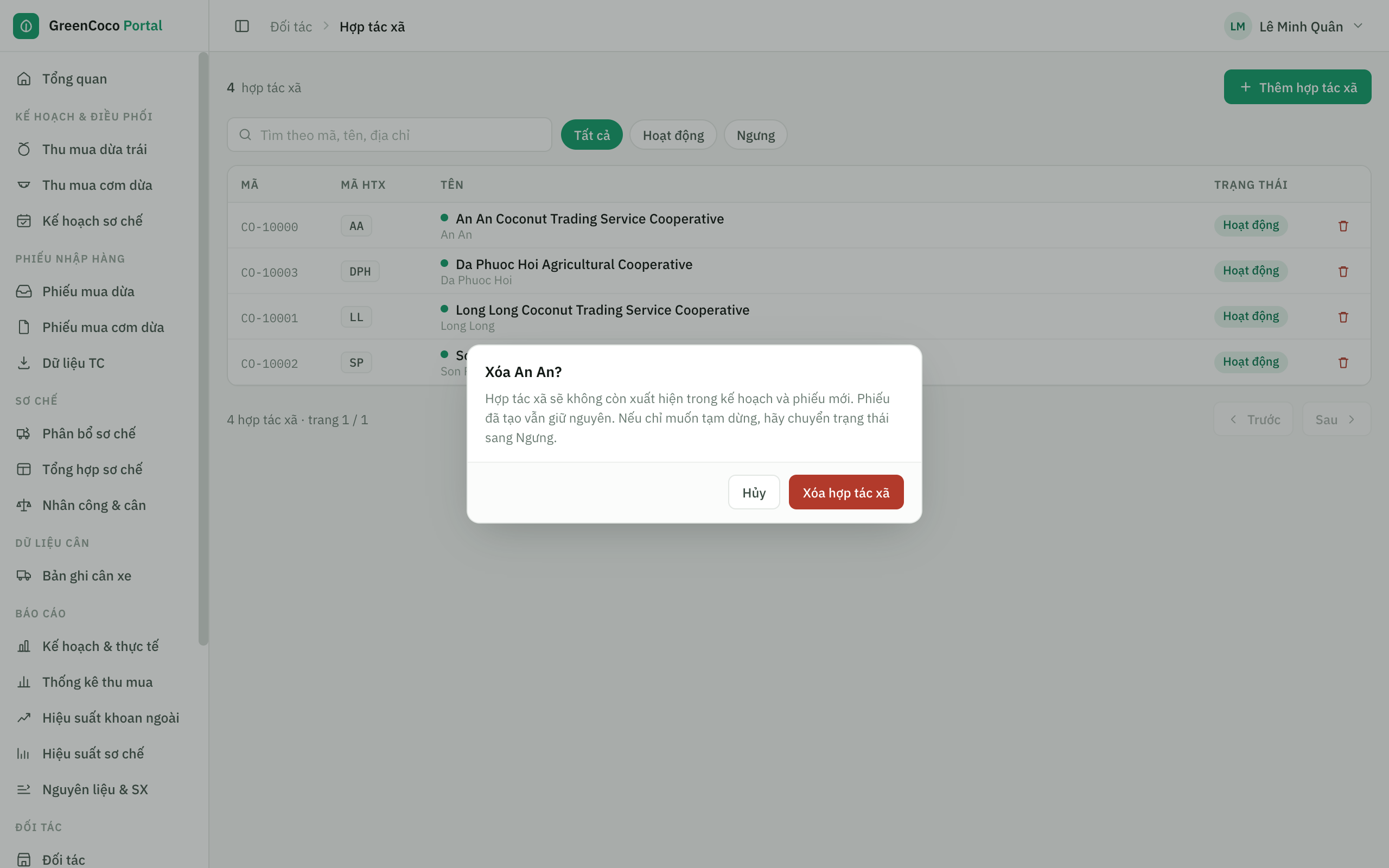
Task: Click An An Coconut Trading Service Cooperative name
Action: click(589, 219)
